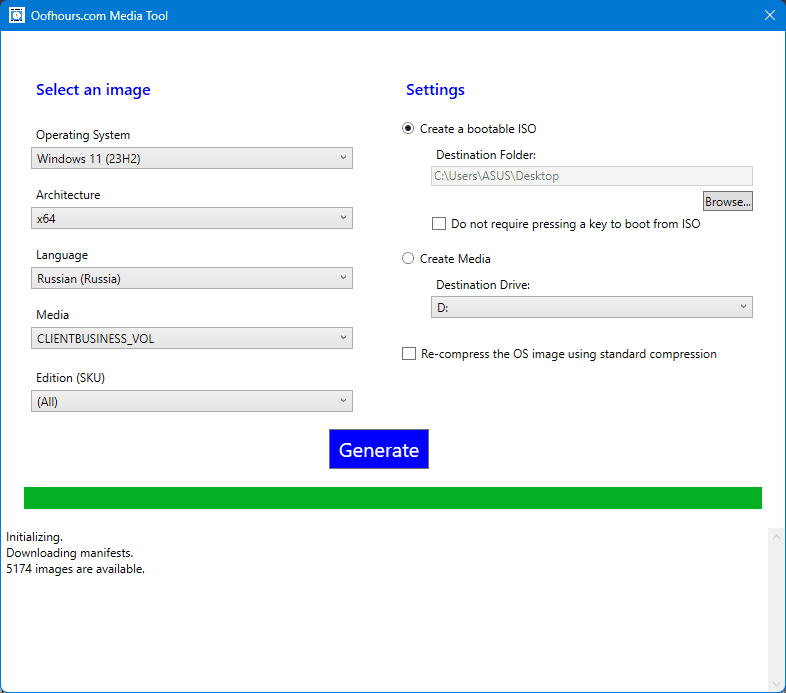The image size is (786, 693).
Task: Close the Oofhours.com Media Tool window
Action: (769, 15)
